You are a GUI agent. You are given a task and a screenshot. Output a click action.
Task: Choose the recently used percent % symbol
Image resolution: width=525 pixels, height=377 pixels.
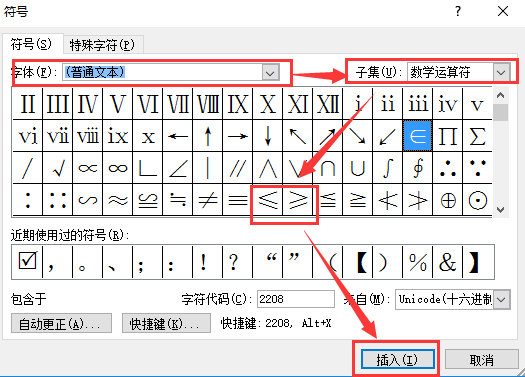(x=418, y=262)
